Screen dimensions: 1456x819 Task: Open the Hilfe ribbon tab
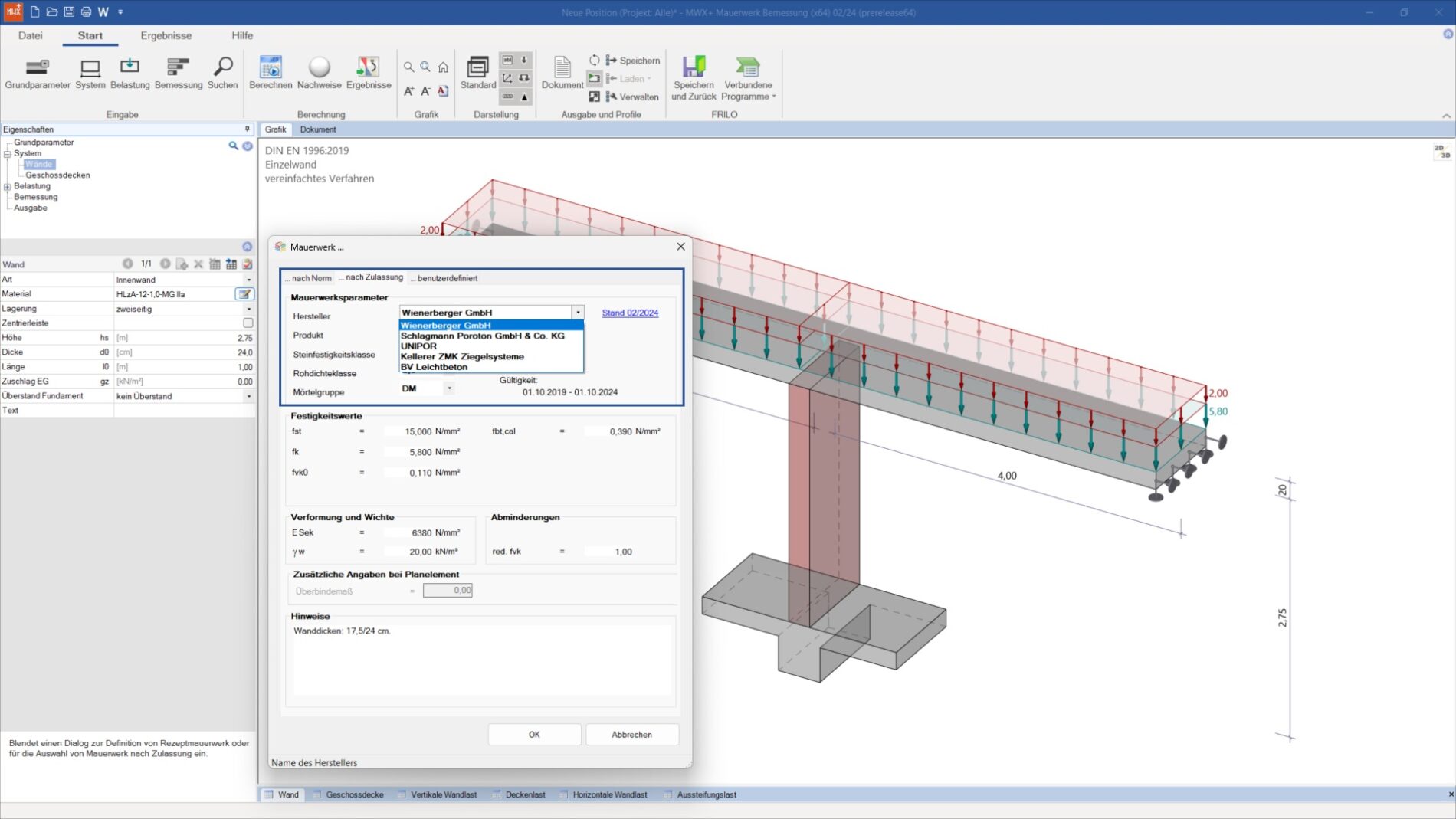pyautogui.click(x=242, y=35)
